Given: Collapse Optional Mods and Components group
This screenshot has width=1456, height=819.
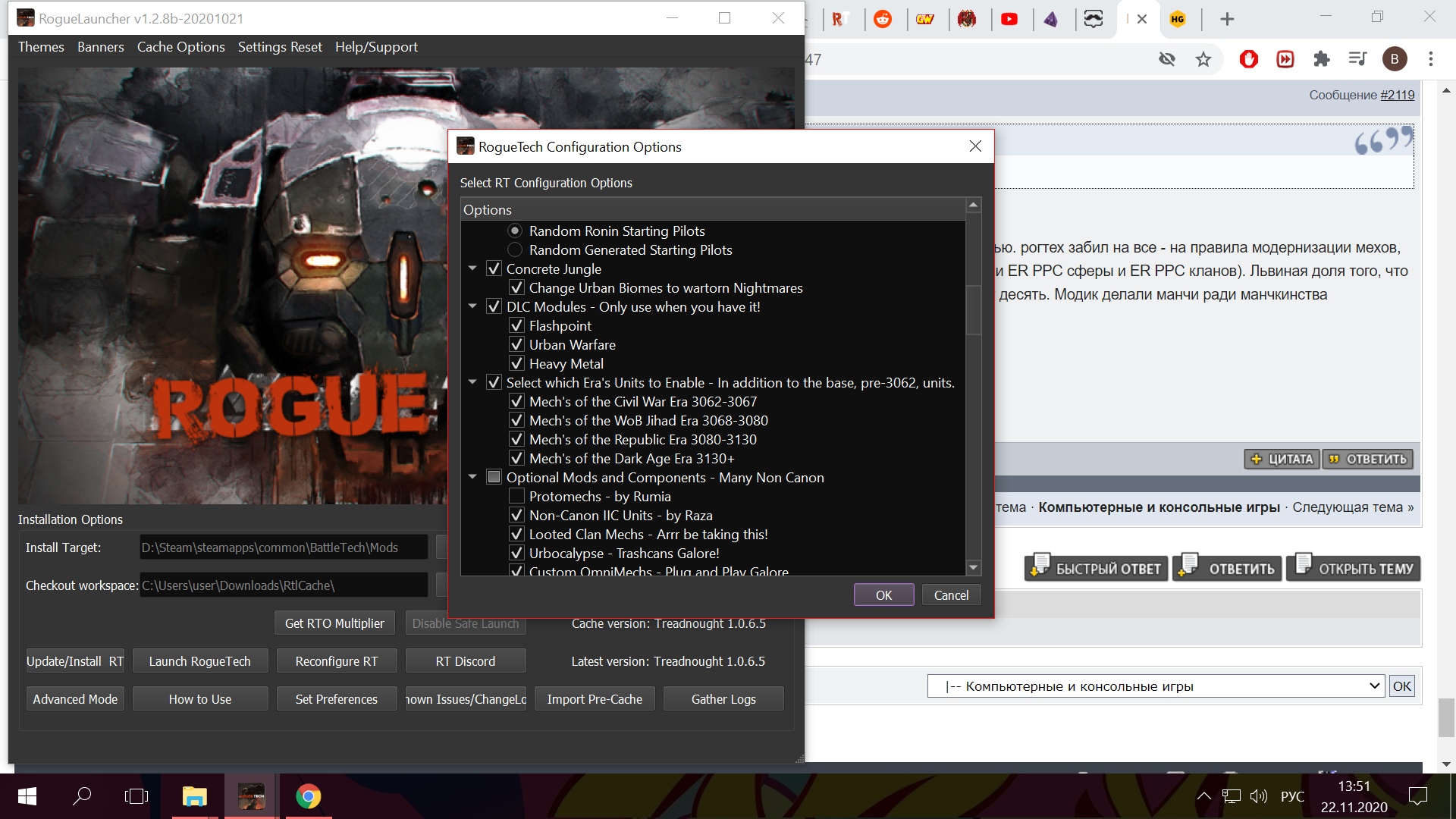Looking at the screenshot, I should click(x=472, y=477).
